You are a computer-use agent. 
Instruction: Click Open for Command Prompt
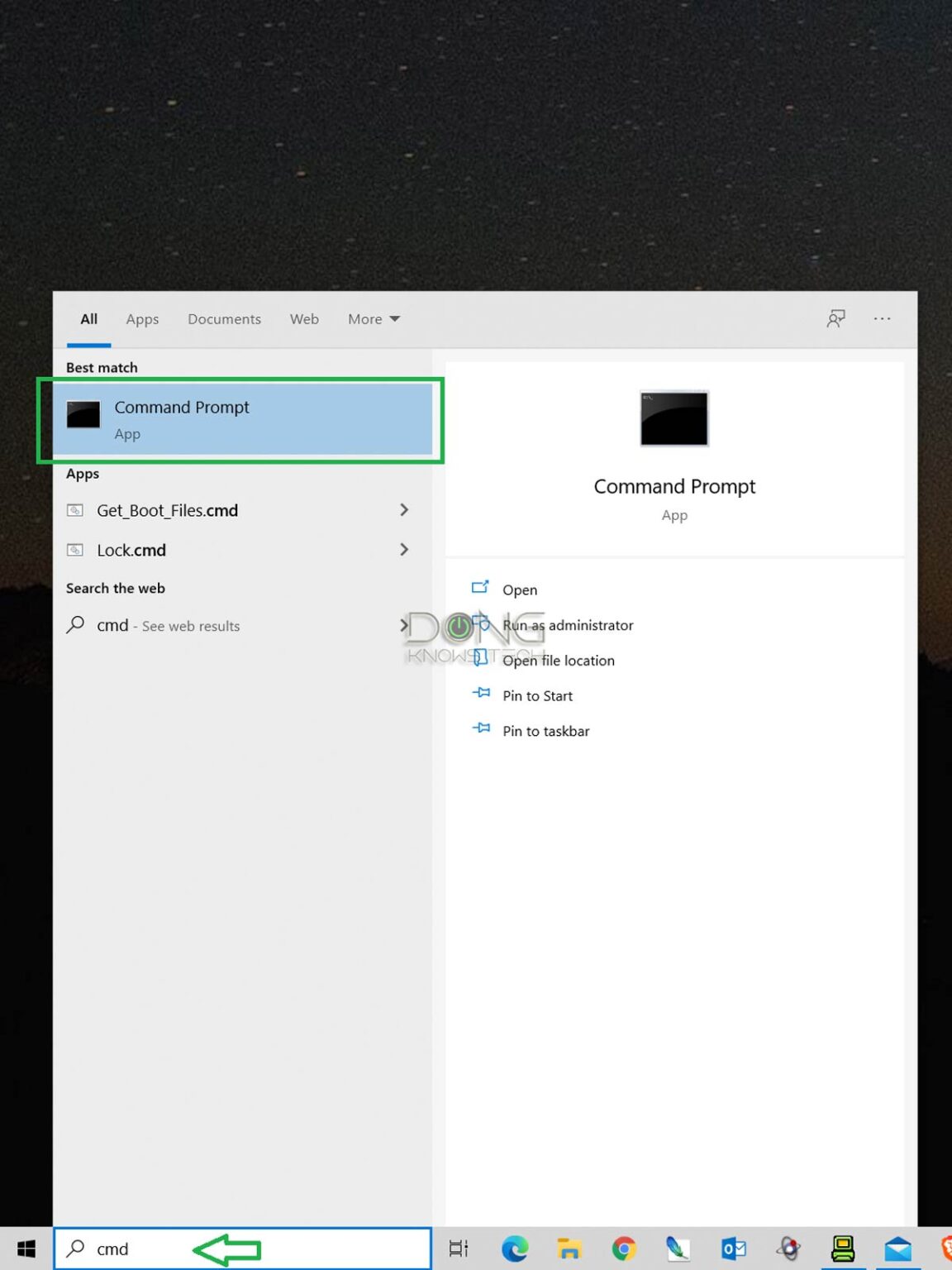click(x=520, y=590)
